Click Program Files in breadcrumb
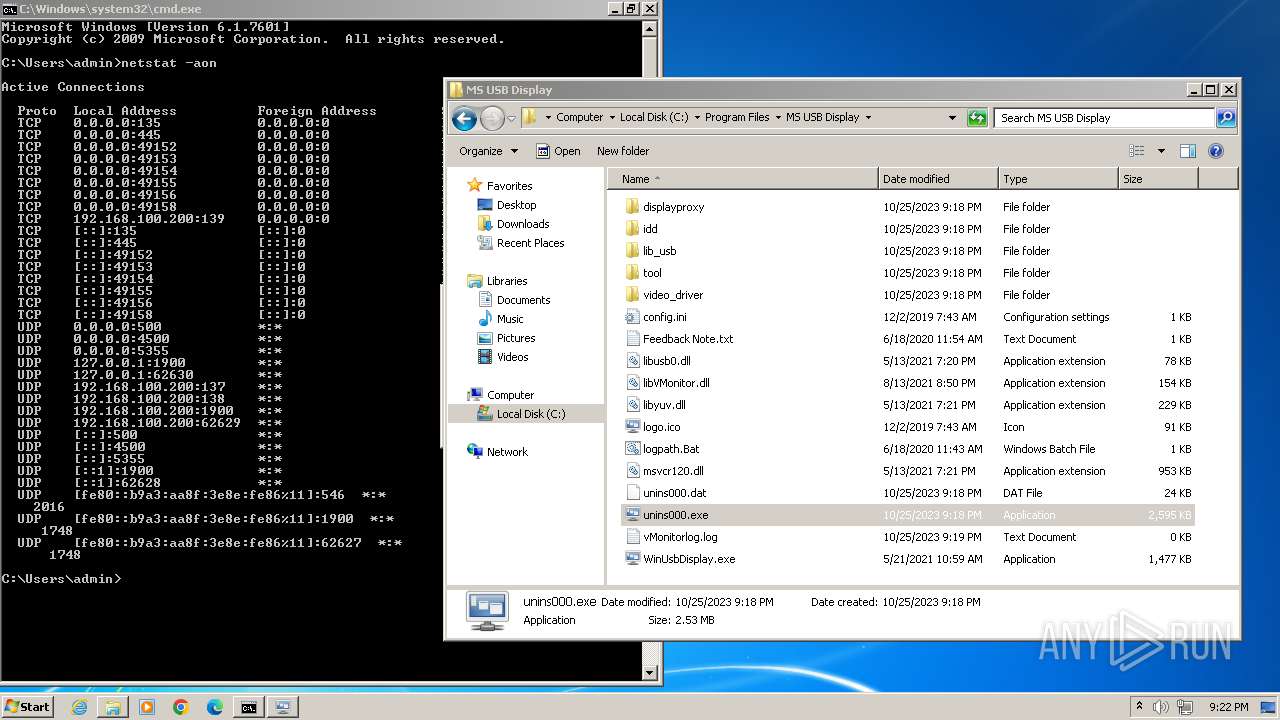This screenshot has height=720, width=1280. 737,117
